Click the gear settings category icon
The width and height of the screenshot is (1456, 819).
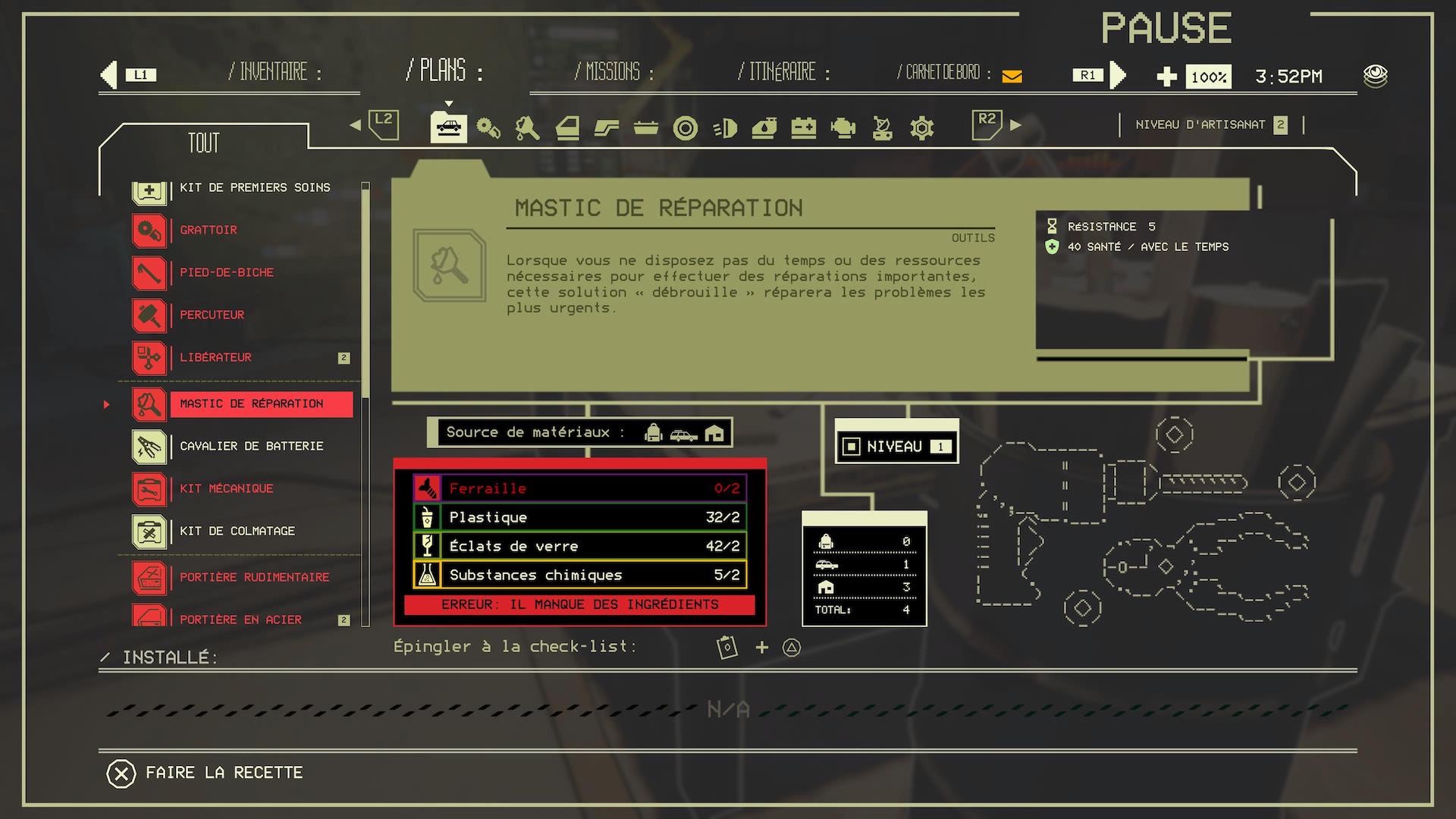[921, 128]
